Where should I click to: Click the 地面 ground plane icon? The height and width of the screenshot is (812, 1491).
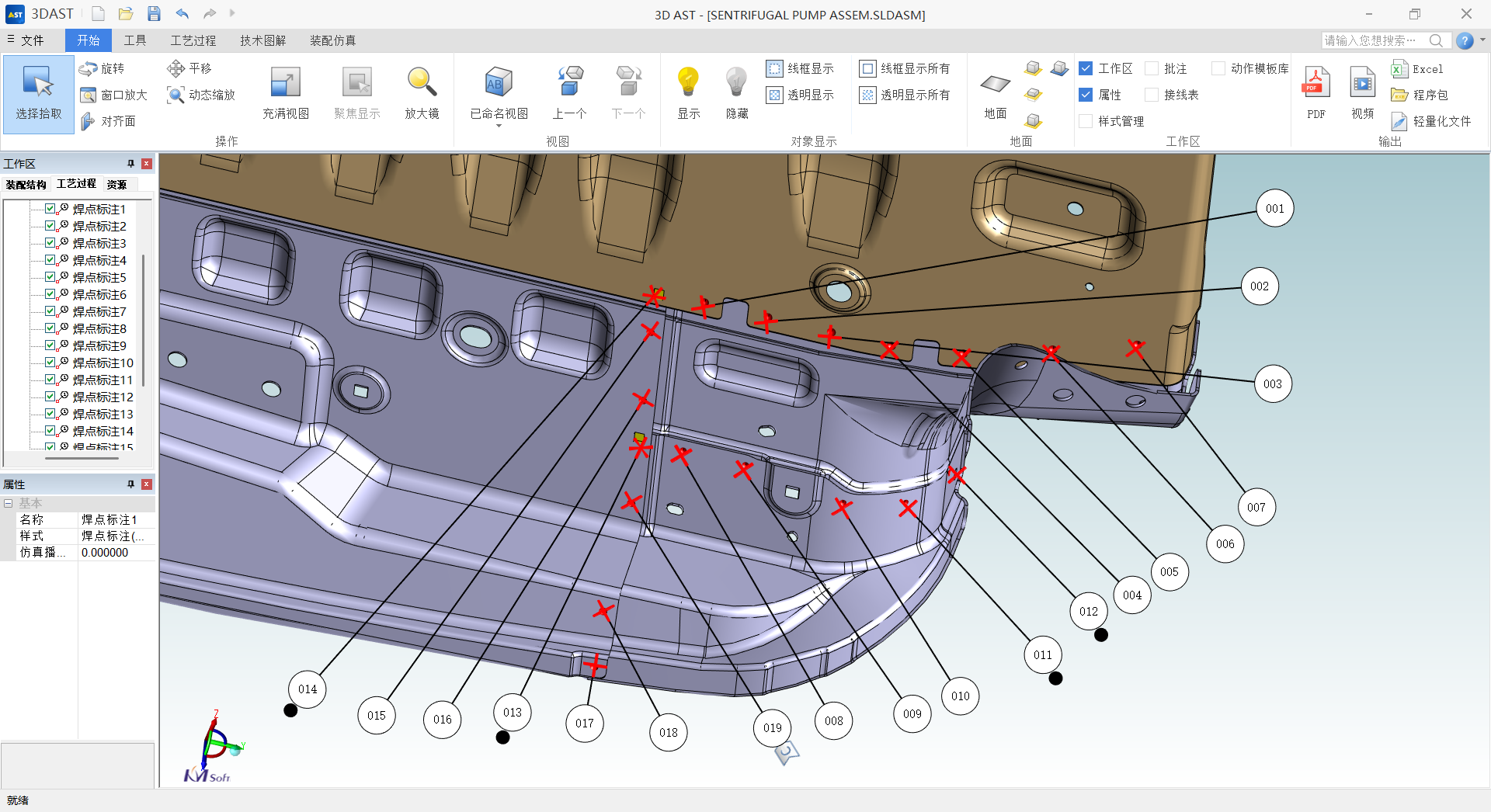tap(995, 85)
